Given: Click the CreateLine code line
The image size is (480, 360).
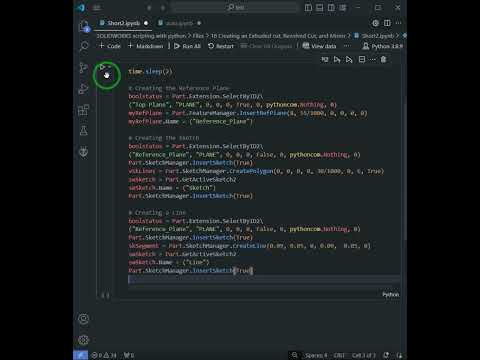Looking at the screenshot, I should [x=249, y=246].
